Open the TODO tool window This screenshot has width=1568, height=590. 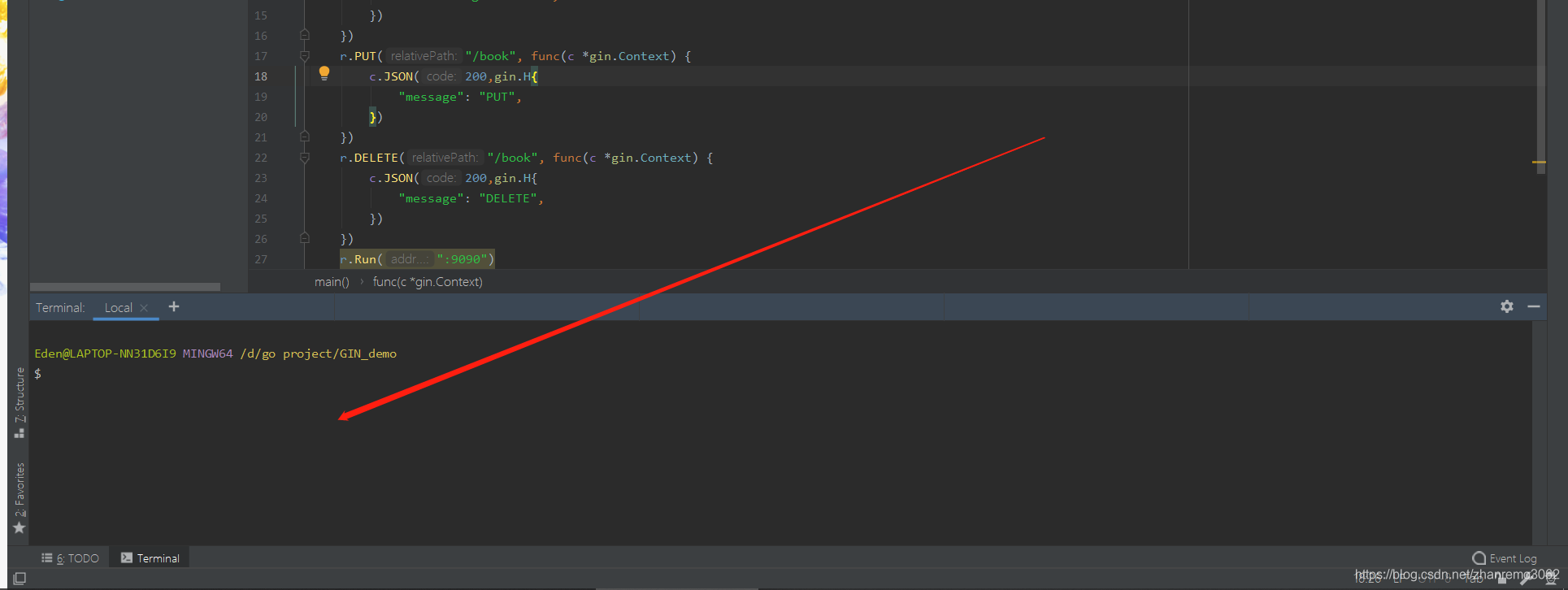[71, 558]
